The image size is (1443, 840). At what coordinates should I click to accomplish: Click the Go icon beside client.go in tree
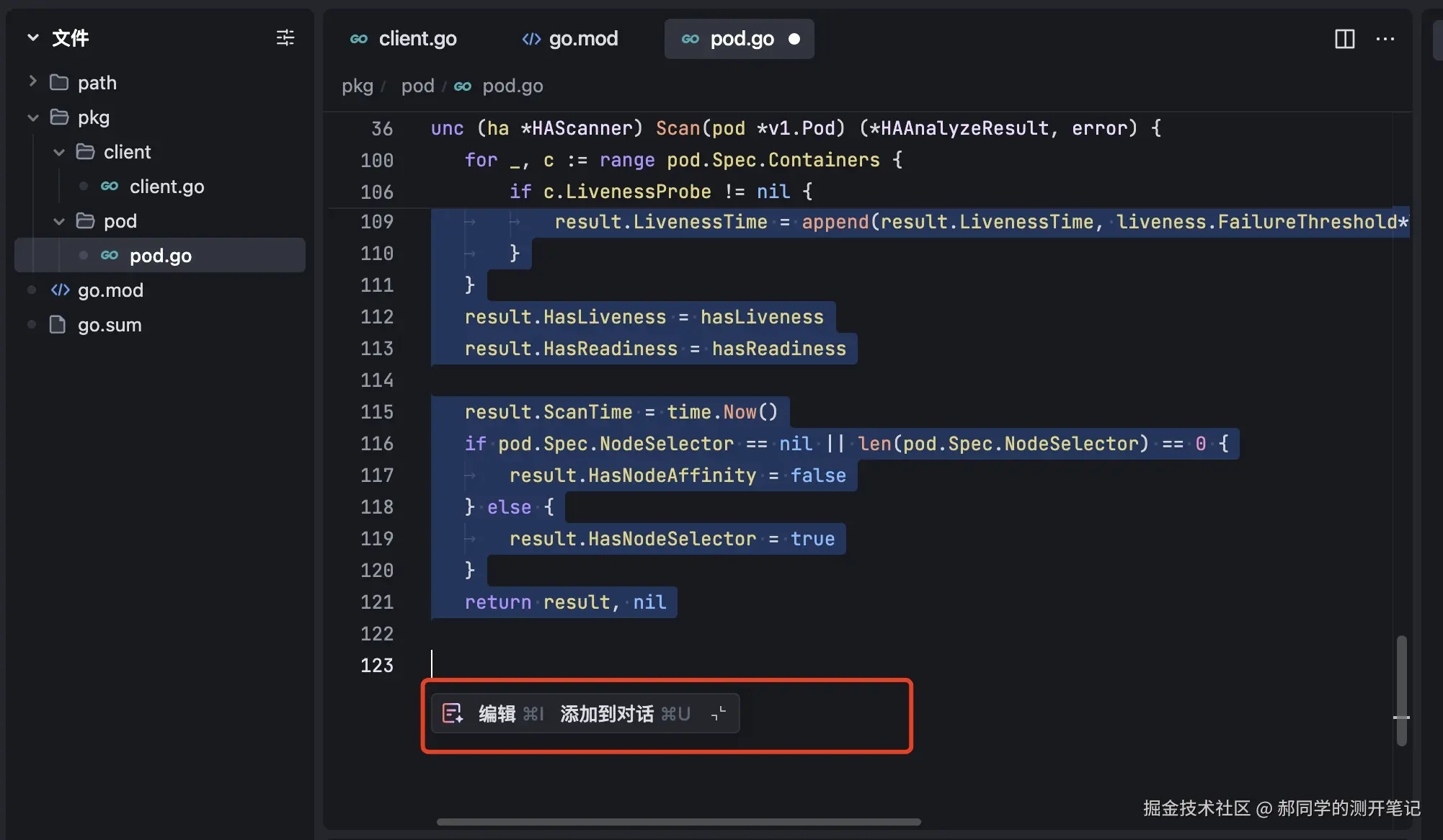pyautogui.click(x=110, y=187)
